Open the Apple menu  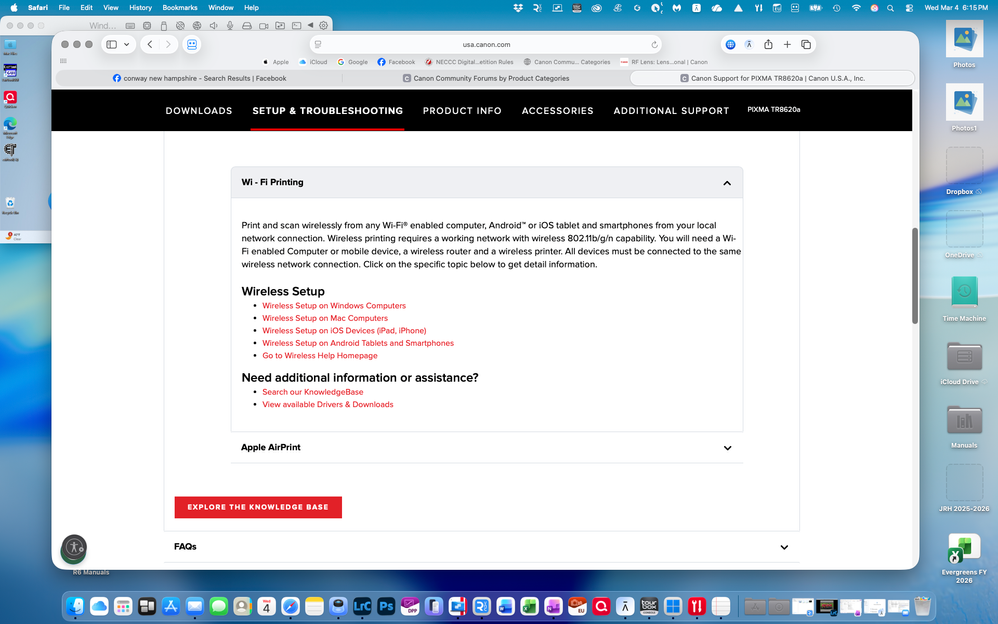click(13, 8)
